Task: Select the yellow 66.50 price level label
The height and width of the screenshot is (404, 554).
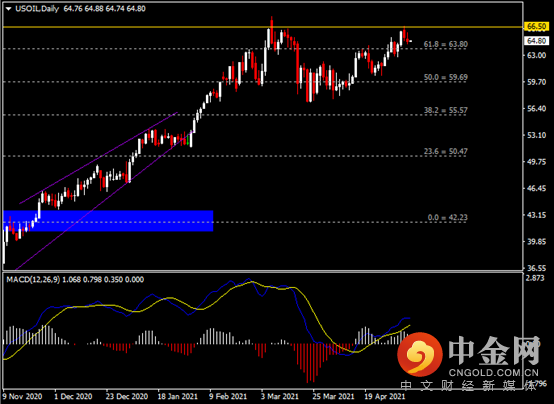Action: pyautogui.click(x=536, y=27)
